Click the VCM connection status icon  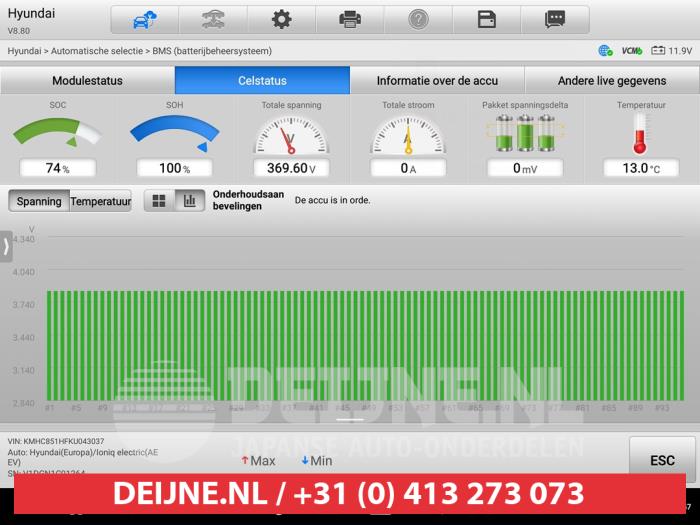[x=631, y=50]
